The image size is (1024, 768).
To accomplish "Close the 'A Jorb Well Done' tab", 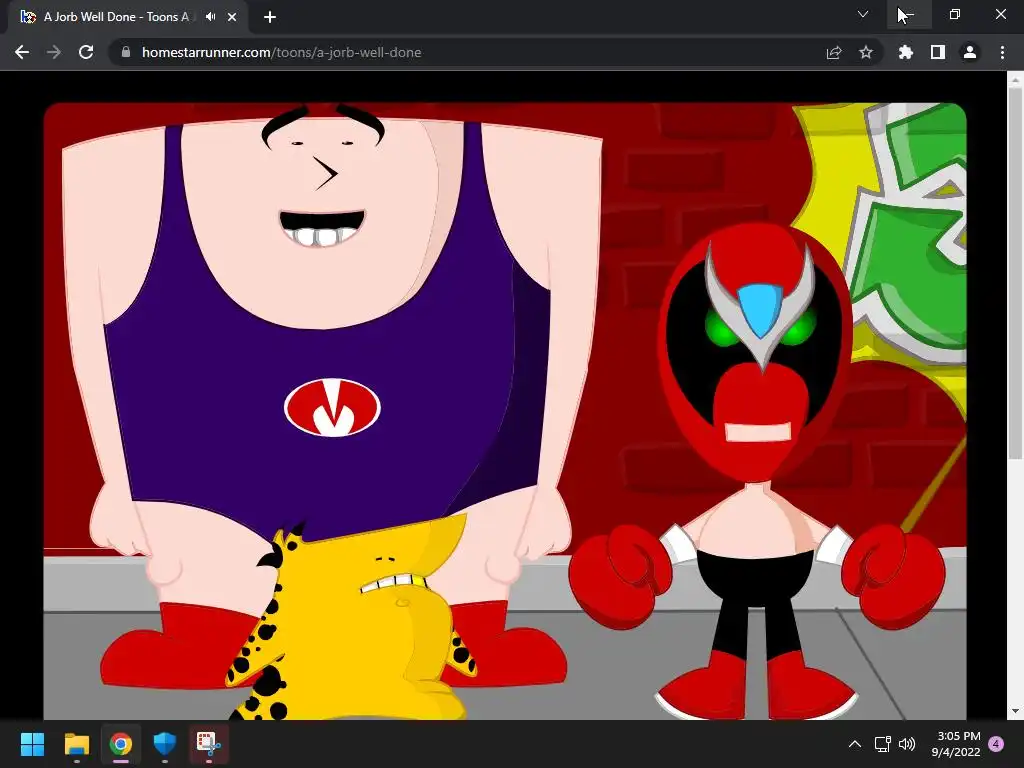I will point(232,17).
